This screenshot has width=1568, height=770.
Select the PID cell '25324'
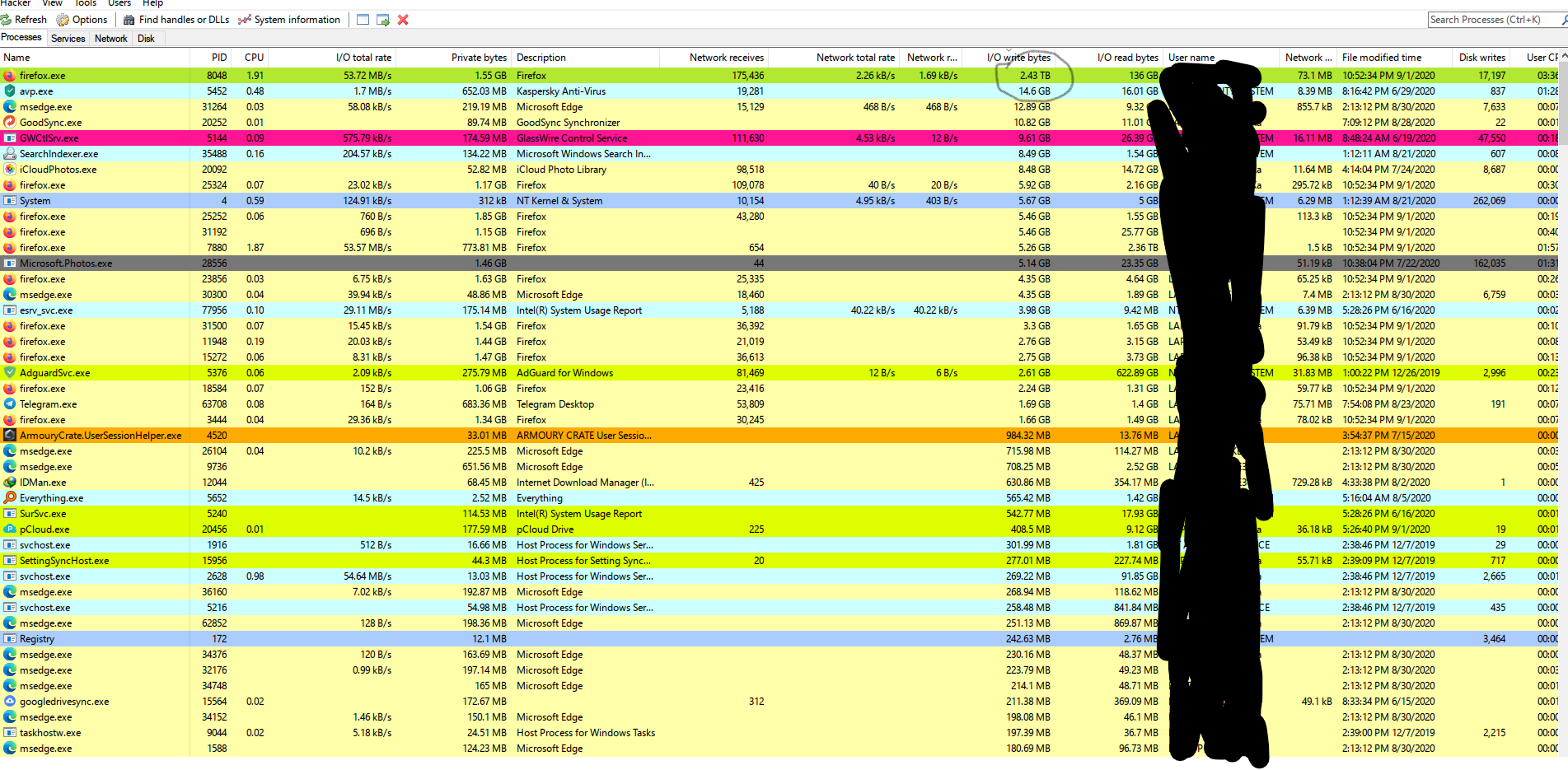[214, 185]
